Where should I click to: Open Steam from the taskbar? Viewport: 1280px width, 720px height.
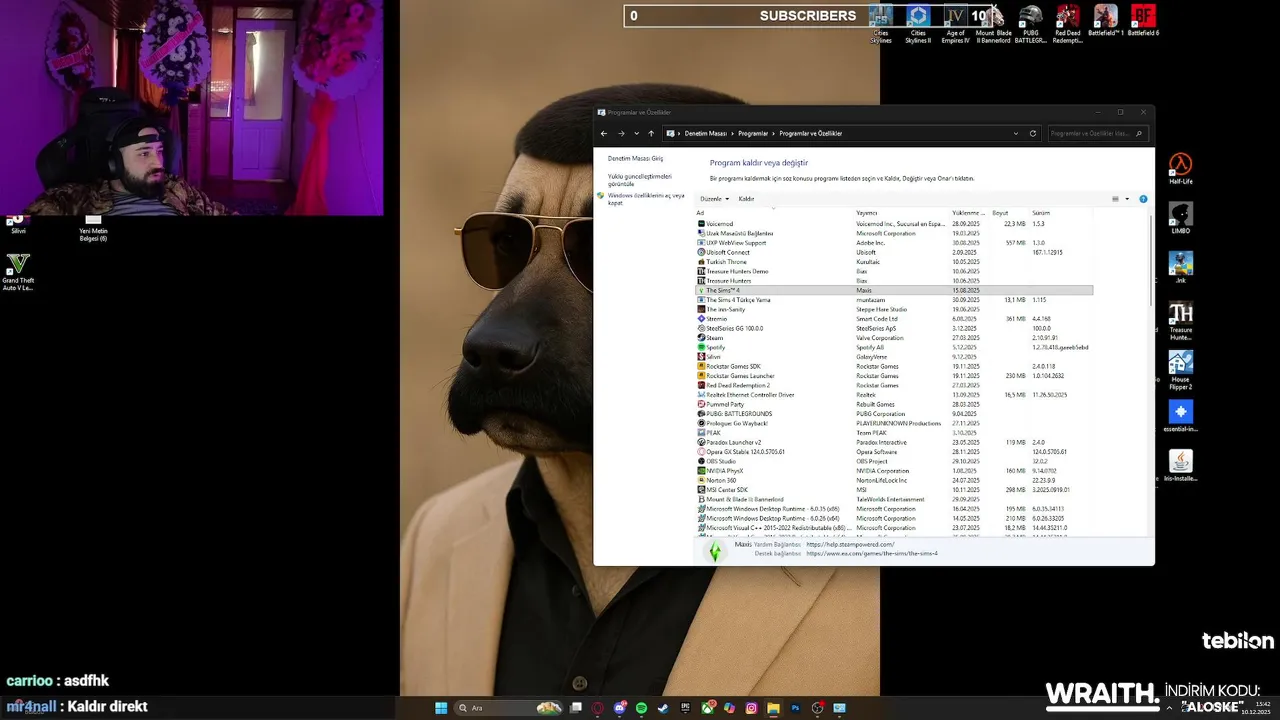click(663, 708)
